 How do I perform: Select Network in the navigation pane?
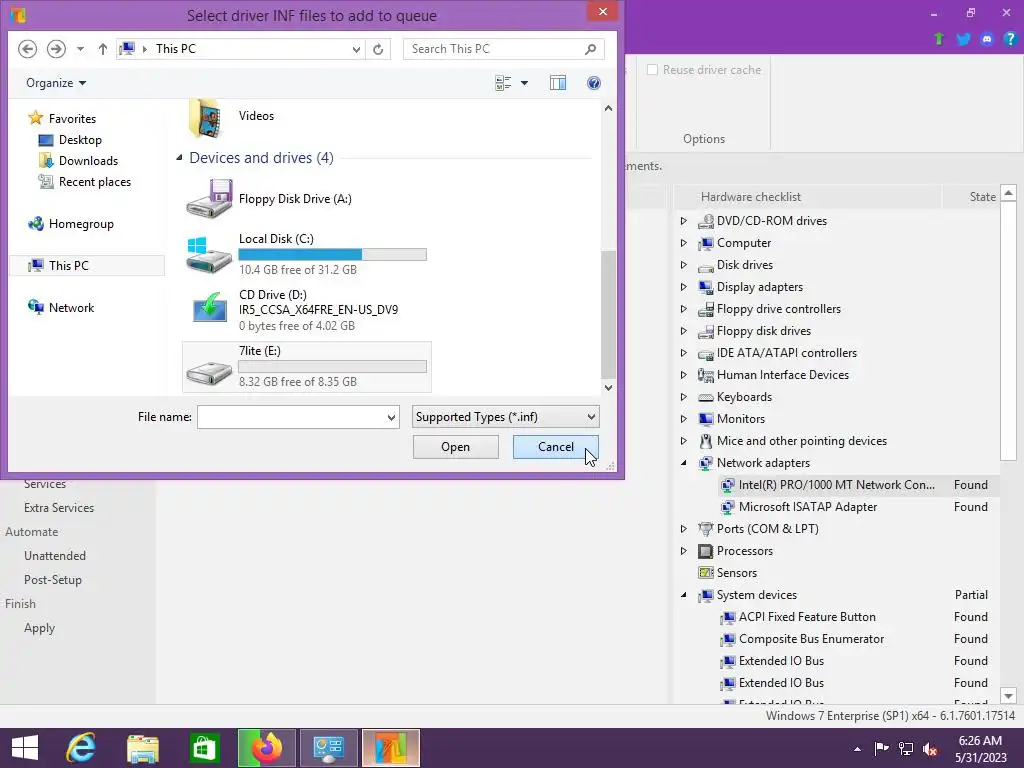(61, 308)
